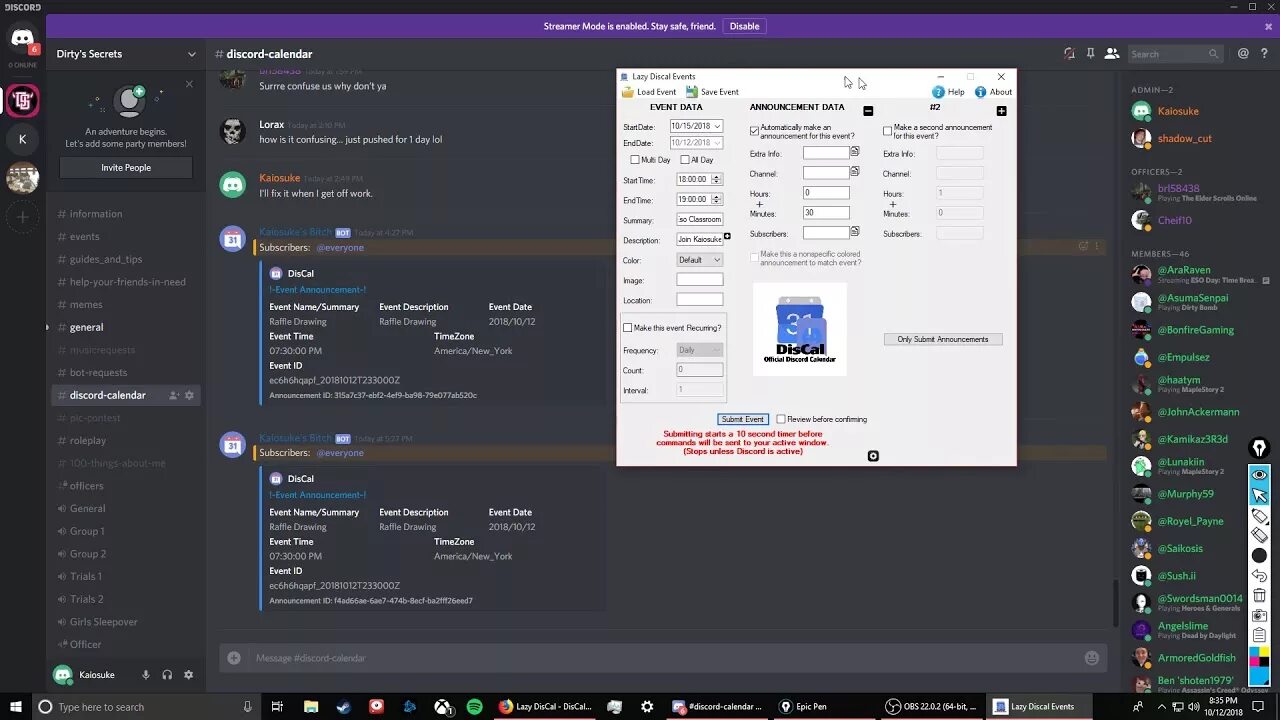Open user settings gear next to Kaiosuke

(189, 675)
